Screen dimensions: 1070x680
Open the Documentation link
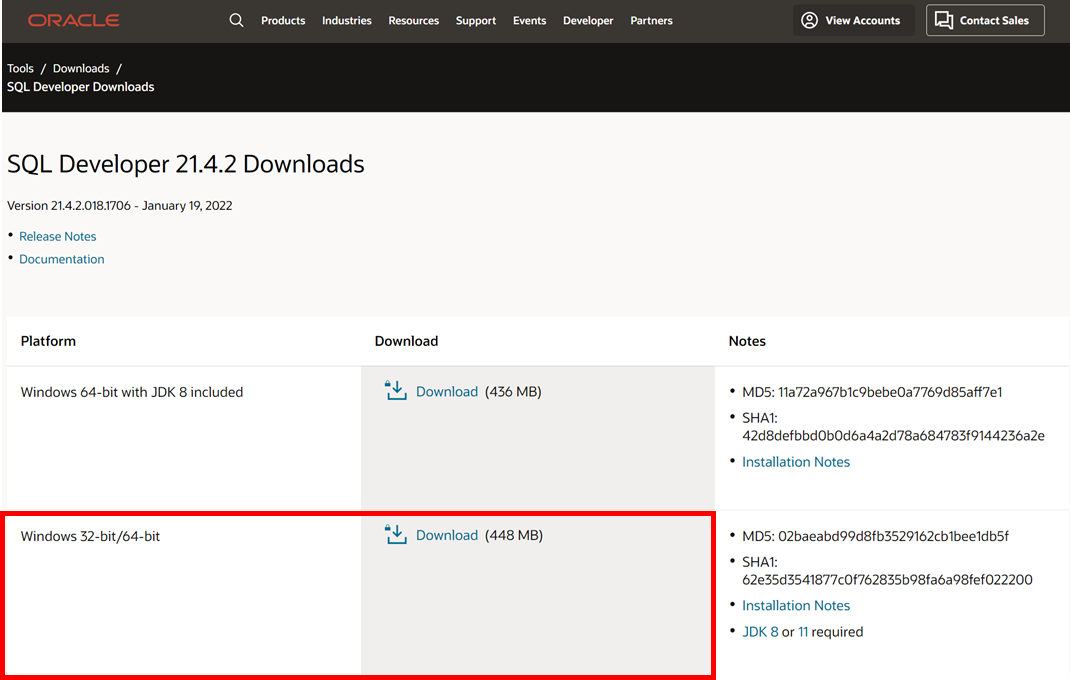62,259
